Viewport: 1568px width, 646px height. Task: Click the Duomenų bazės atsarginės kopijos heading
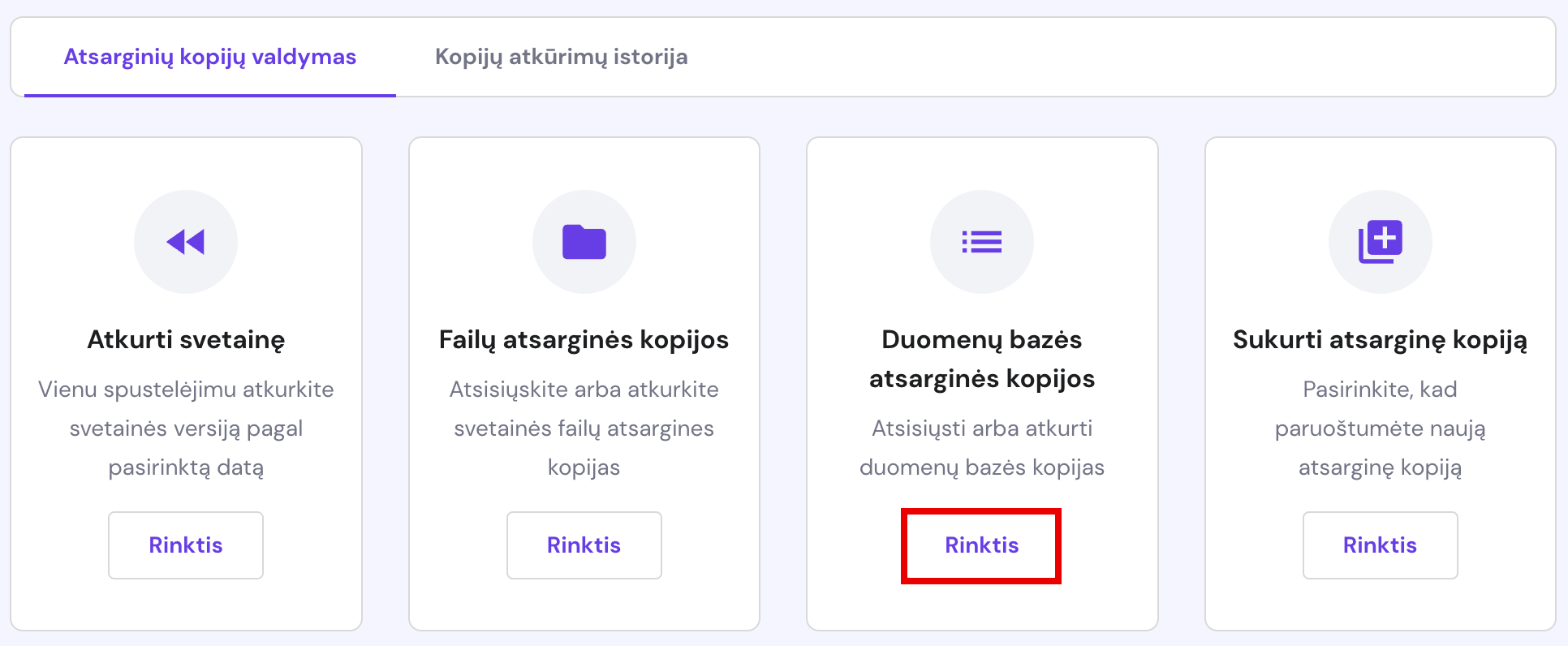[982, 359]
